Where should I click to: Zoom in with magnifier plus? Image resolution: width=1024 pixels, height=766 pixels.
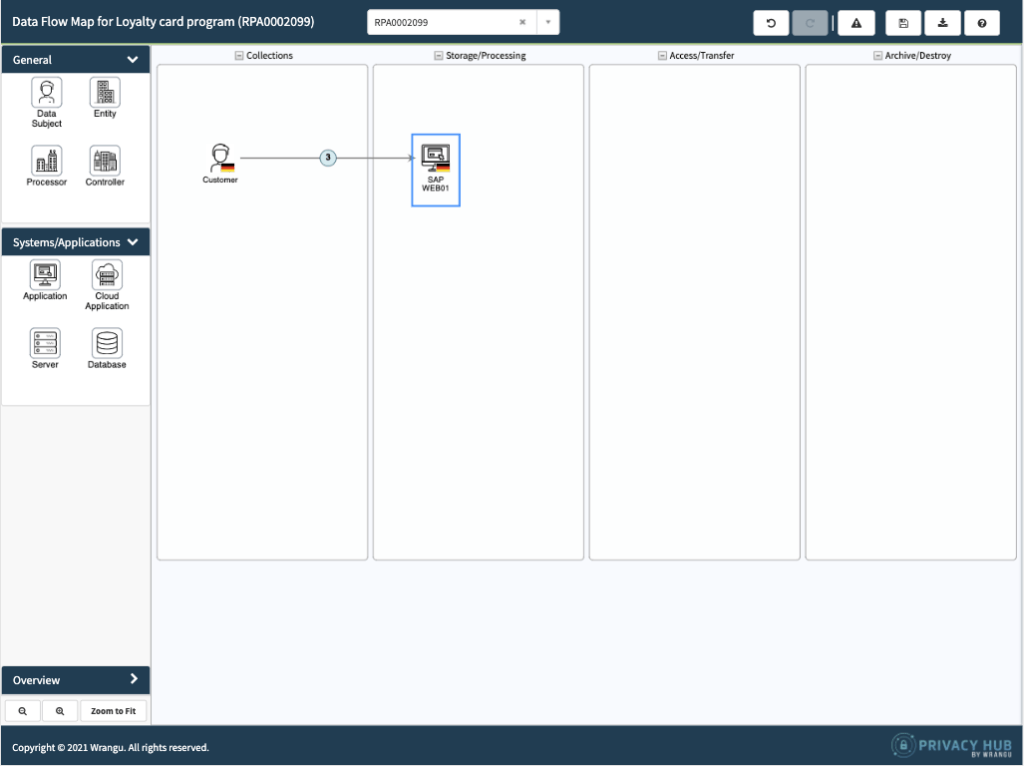point(60,711)
